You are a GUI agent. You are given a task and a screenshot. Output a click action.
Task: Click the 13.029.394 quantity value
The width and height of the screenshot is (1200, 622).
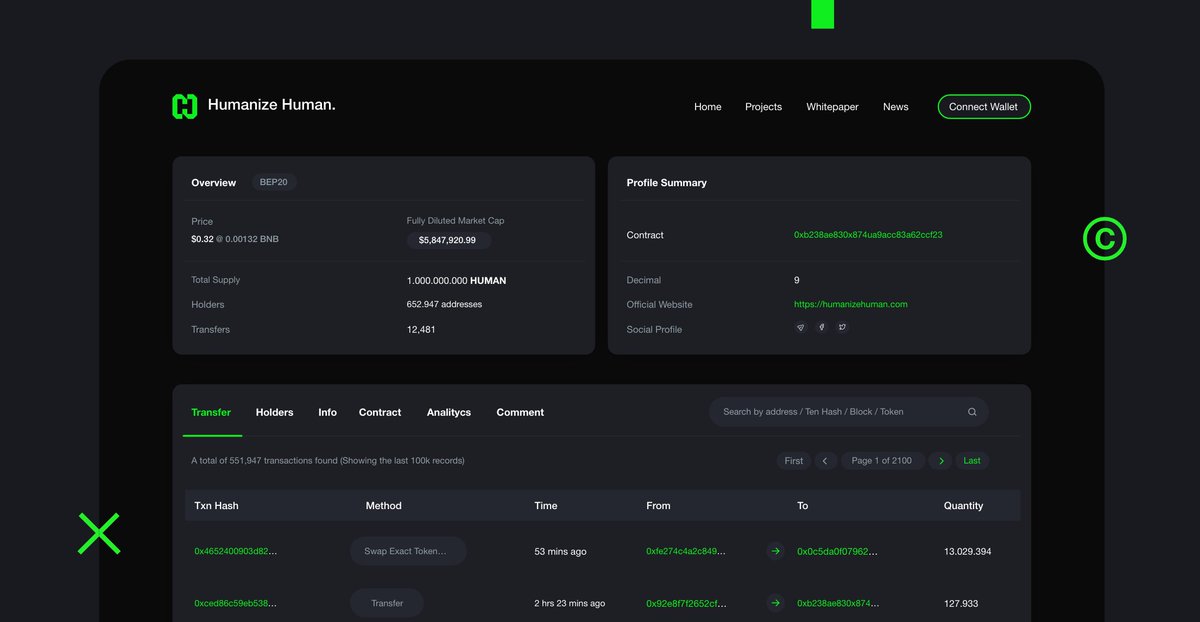coord(968,551)
